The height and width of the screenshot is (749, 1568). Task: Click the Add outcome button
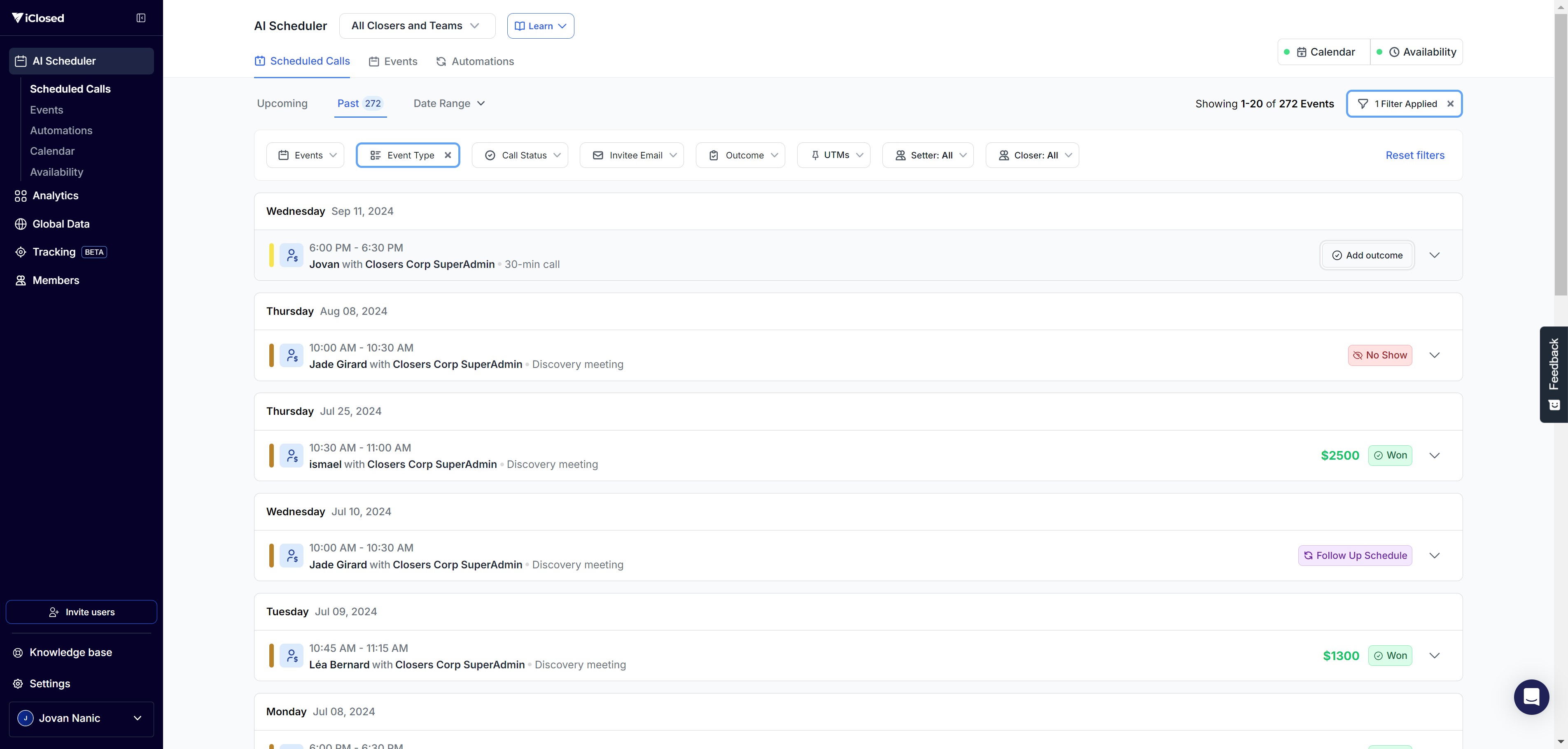[x=1367, y=256]
